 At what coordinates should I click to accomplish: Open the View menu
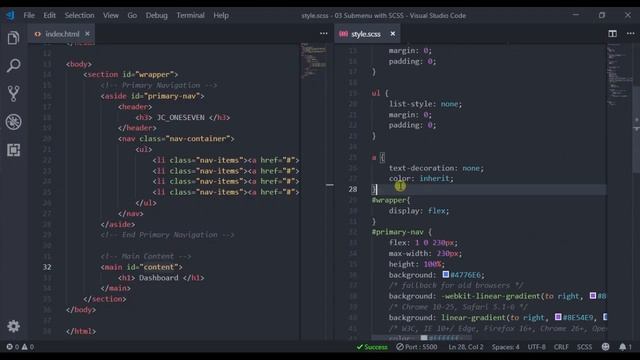(x=111, y=16)
